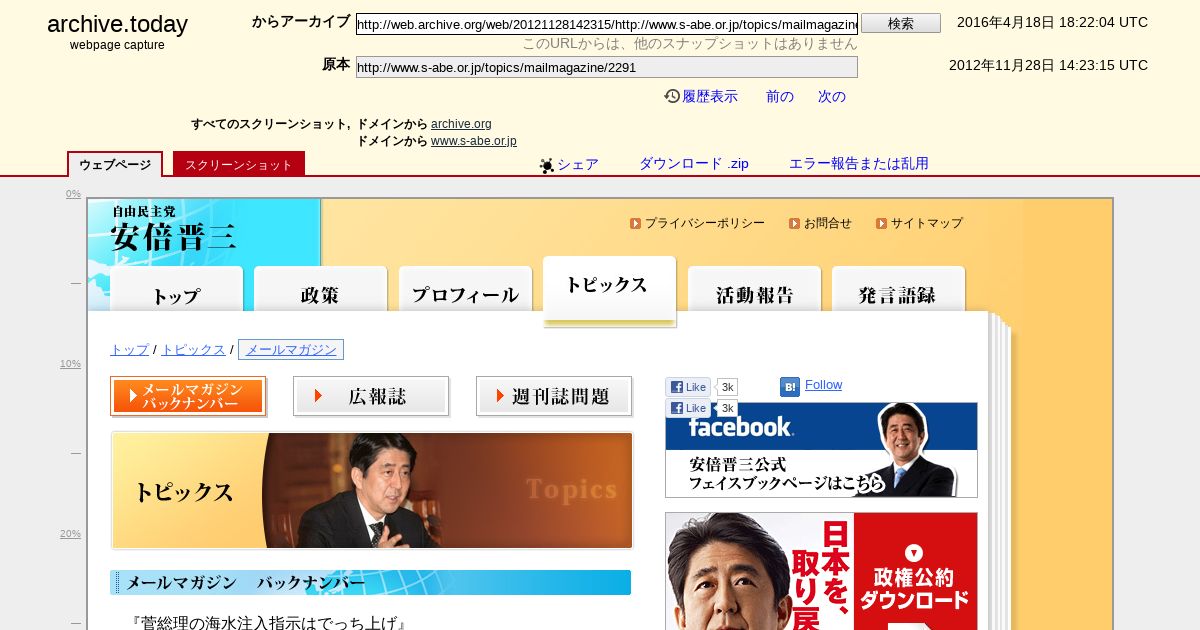
Task: Click the 原本 original URL field
Action: (x=607, y=67)
